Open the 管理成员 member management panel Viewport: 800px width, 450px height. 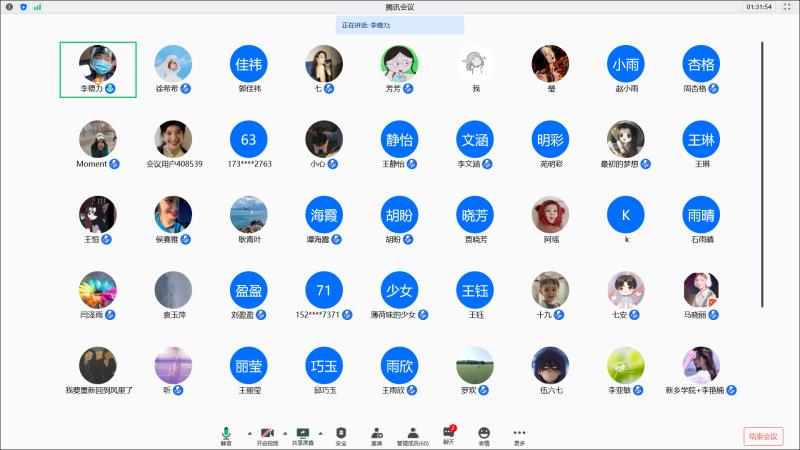click(412, 434)
